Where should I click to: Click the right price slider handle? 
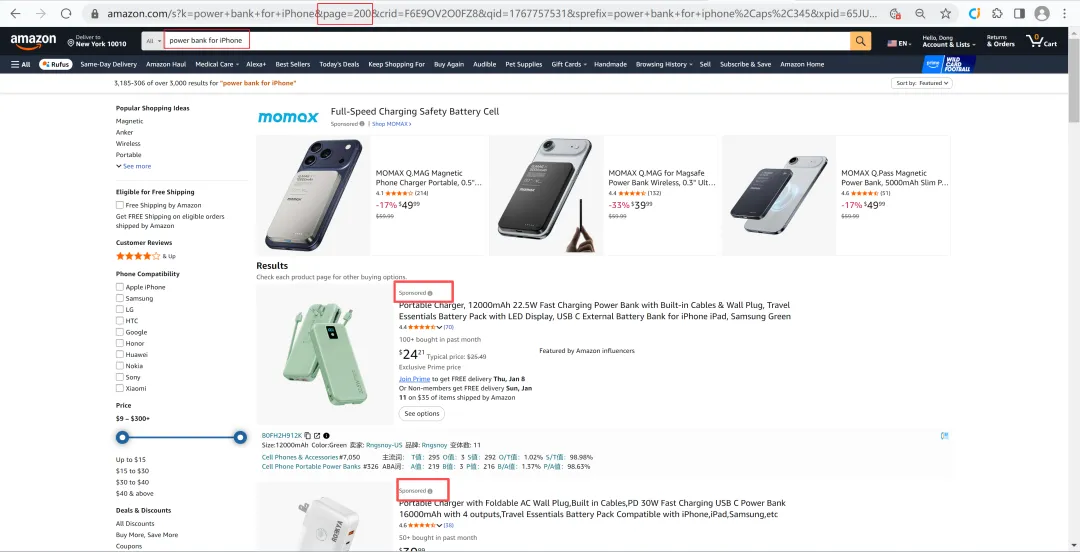pos(240,437)
